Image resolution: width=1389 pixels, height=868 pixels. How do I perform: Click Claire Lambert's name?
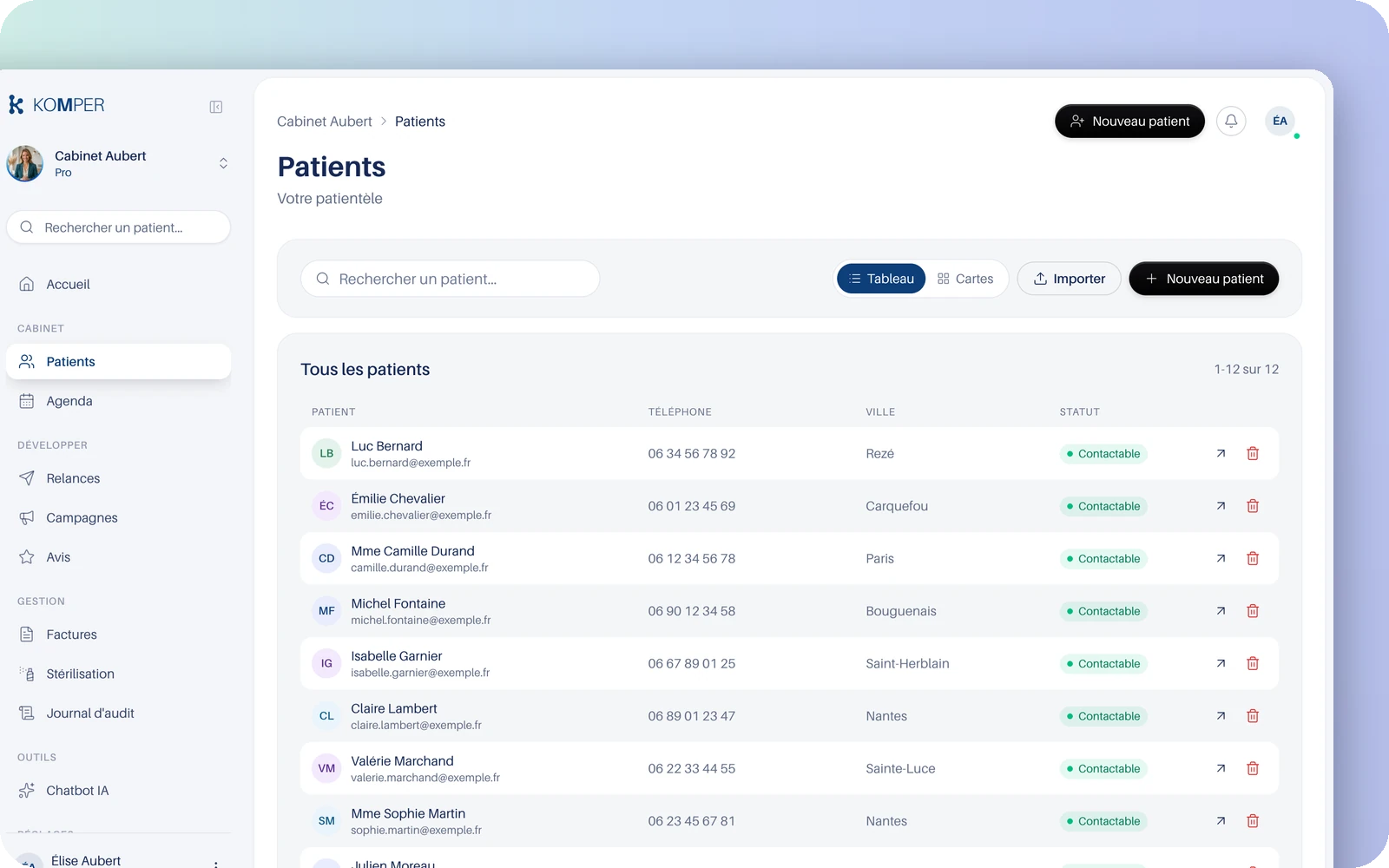394,708
